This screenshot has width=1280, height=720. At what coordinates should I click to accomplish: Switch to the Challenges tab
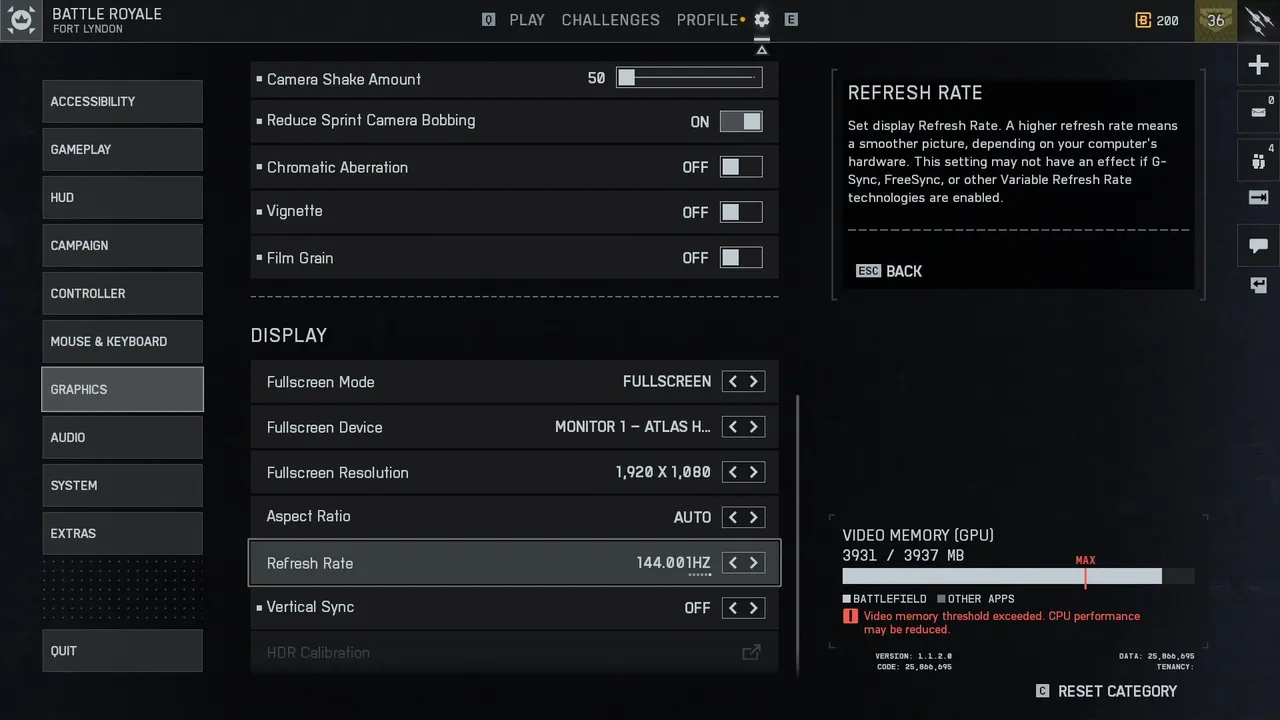[x=610, y=20]
